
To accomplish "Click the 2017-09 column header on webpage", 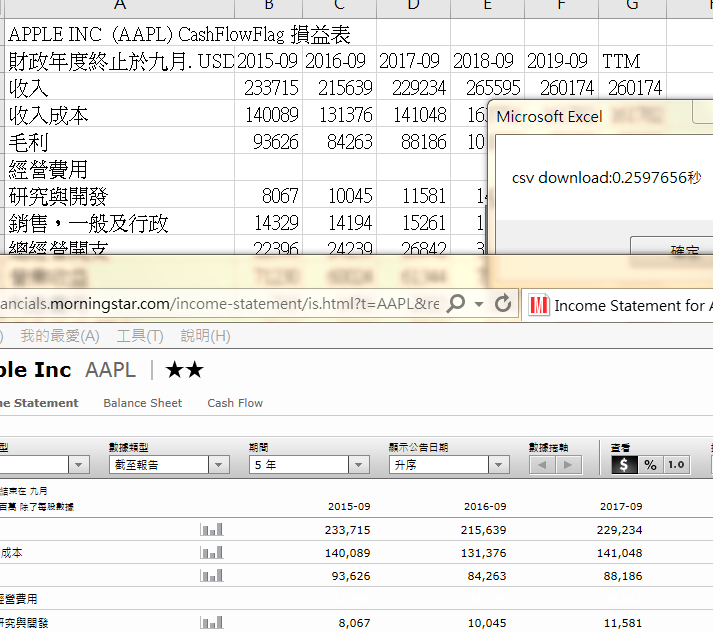I will point(621,506).
